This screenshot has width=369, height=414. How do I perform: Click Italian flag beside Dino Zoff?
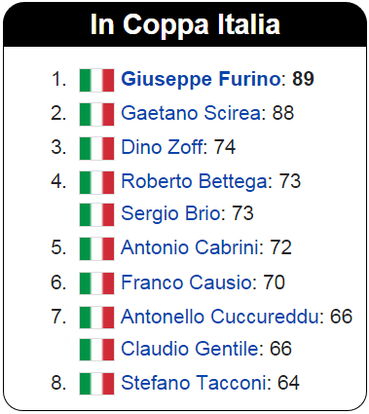click(x=97, y=148)
